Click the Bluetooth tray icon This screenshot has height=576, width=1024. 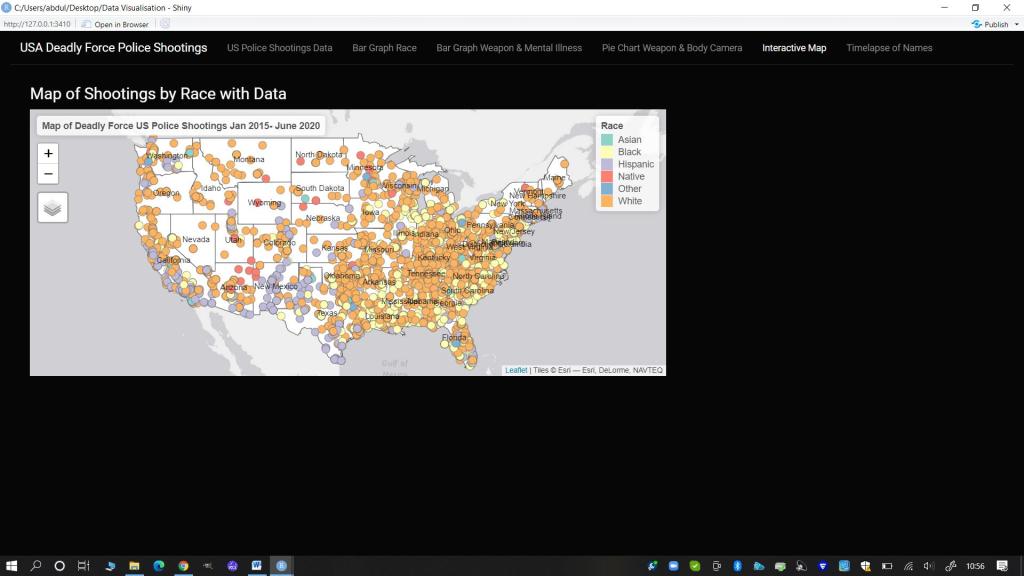[737, 566]
